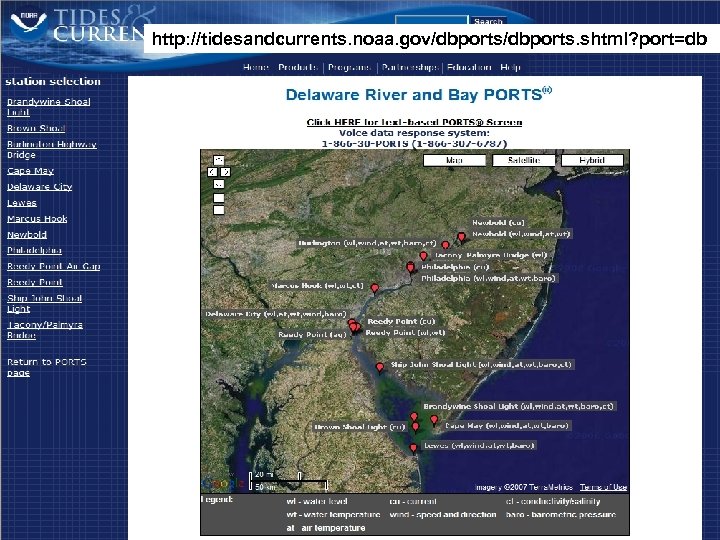720x540 pixels.
Task: Open the Lewes station link
Action: tap(22, 203)
